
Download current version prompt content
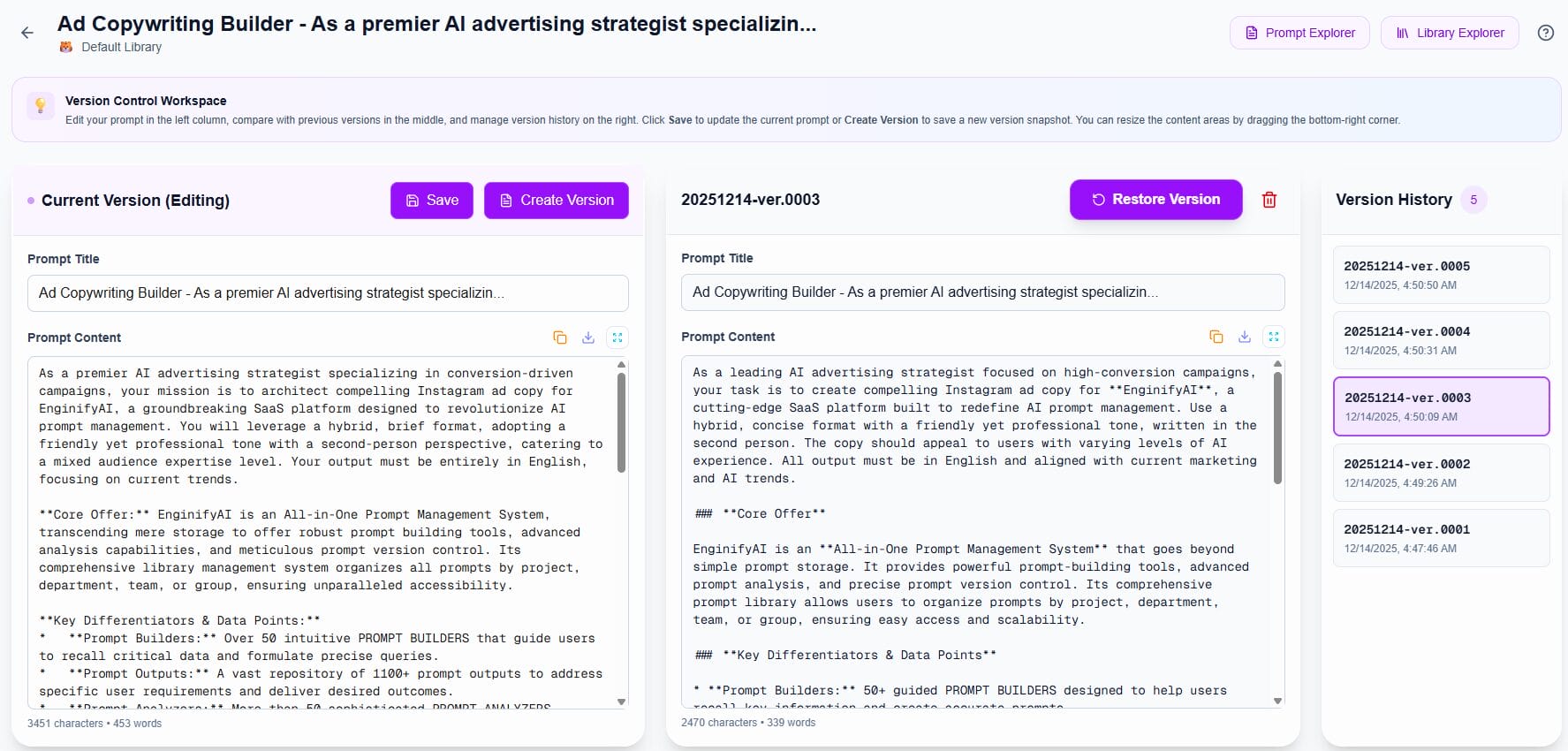(588, 338)
